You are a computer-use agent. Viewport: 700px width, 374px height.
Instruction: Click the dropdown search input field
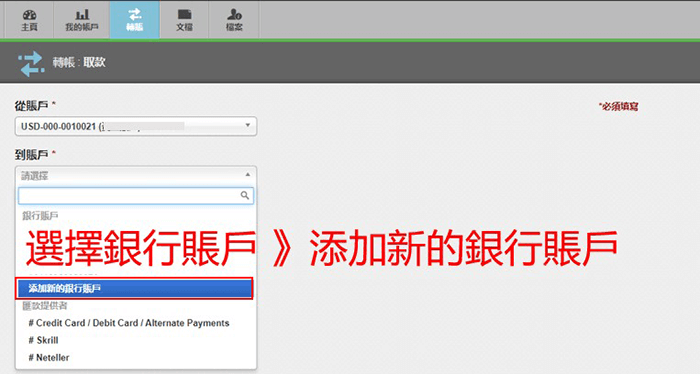(x=136, y=195)
